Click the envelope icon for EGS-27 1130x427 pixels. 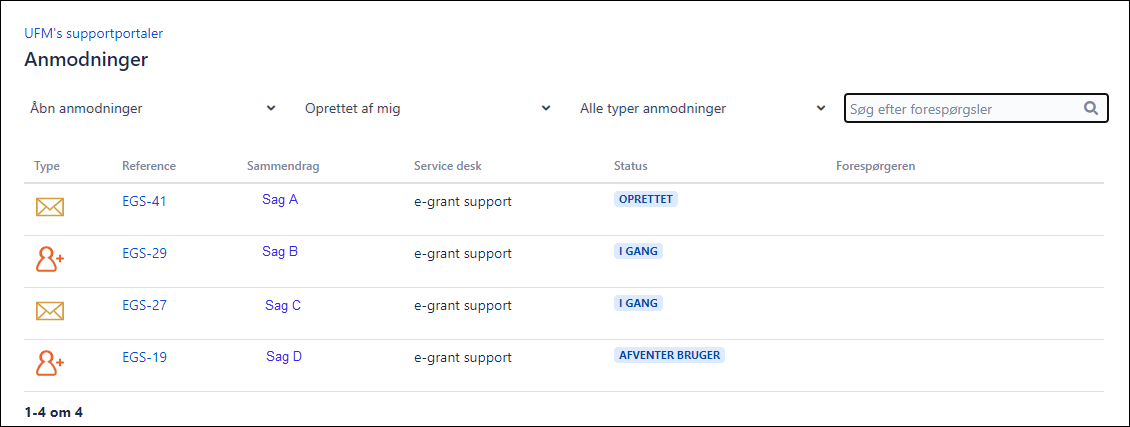[x=50, y=311]
